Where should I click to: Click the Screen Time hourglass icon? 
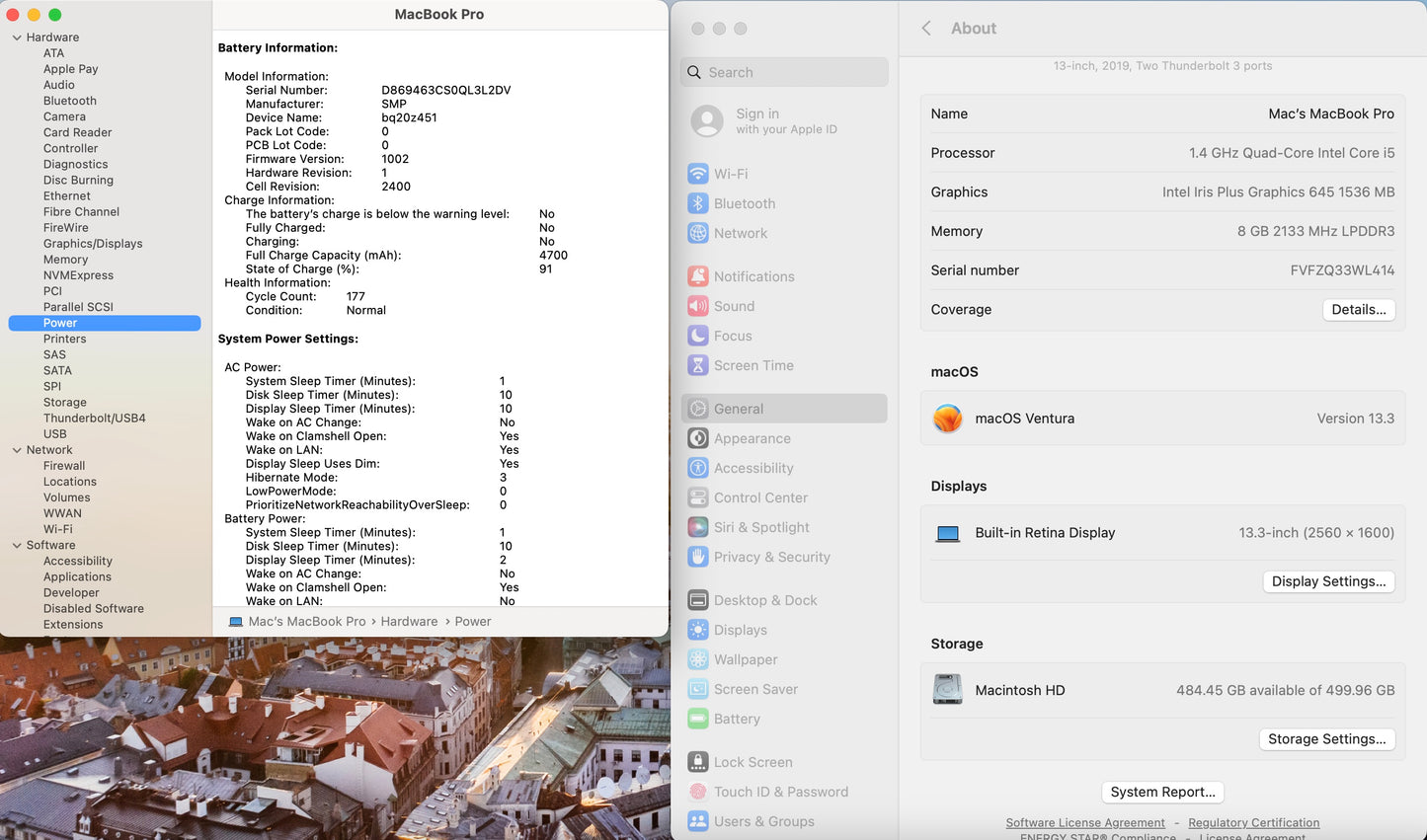pyautogui.click(x=698, y=365)
